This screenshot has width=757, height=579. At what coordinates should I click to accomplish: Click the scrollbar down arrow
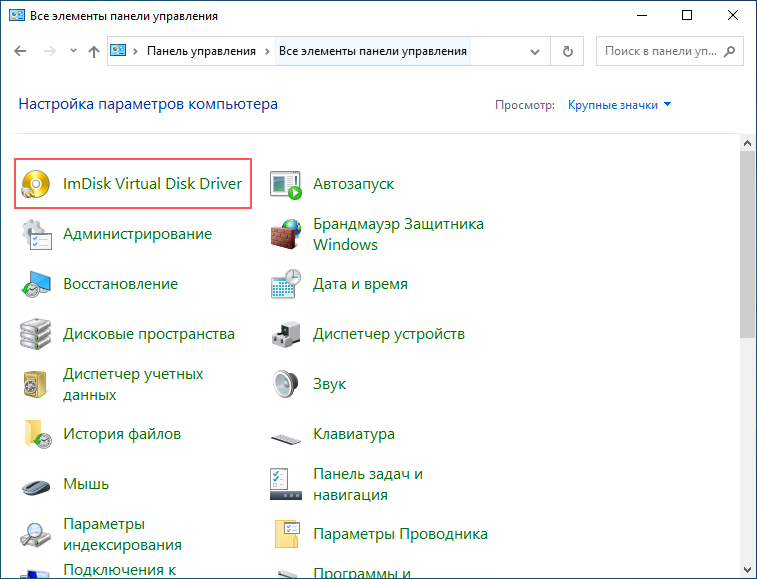pyautogui.click(x=747, y=570)
